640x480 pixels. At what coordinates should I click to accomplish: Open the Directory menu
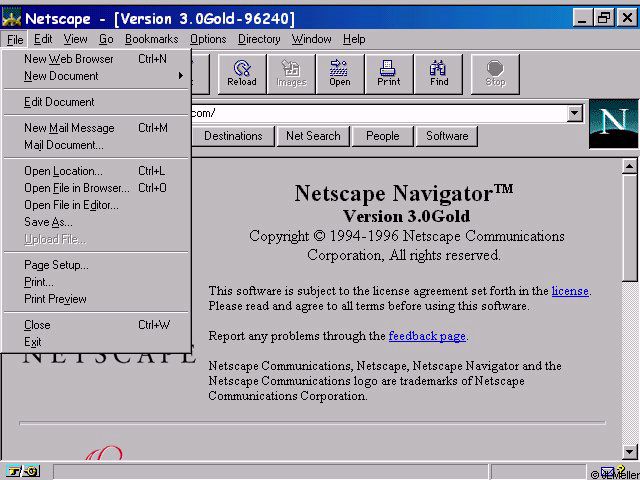[x=259, y=39]
